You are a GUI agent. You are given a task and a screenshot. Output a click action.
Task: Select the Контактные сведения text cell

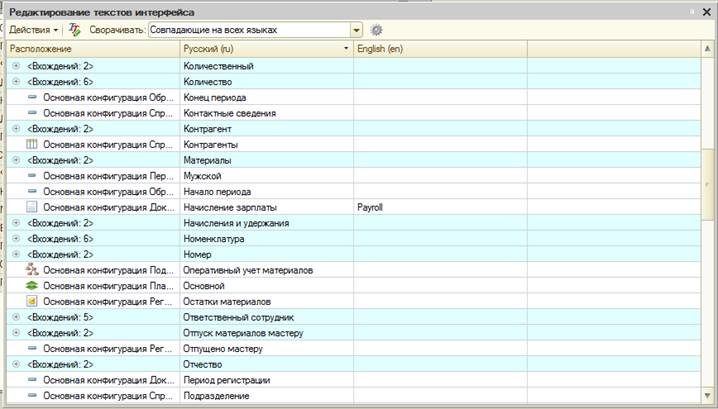[x=267, y=113]
